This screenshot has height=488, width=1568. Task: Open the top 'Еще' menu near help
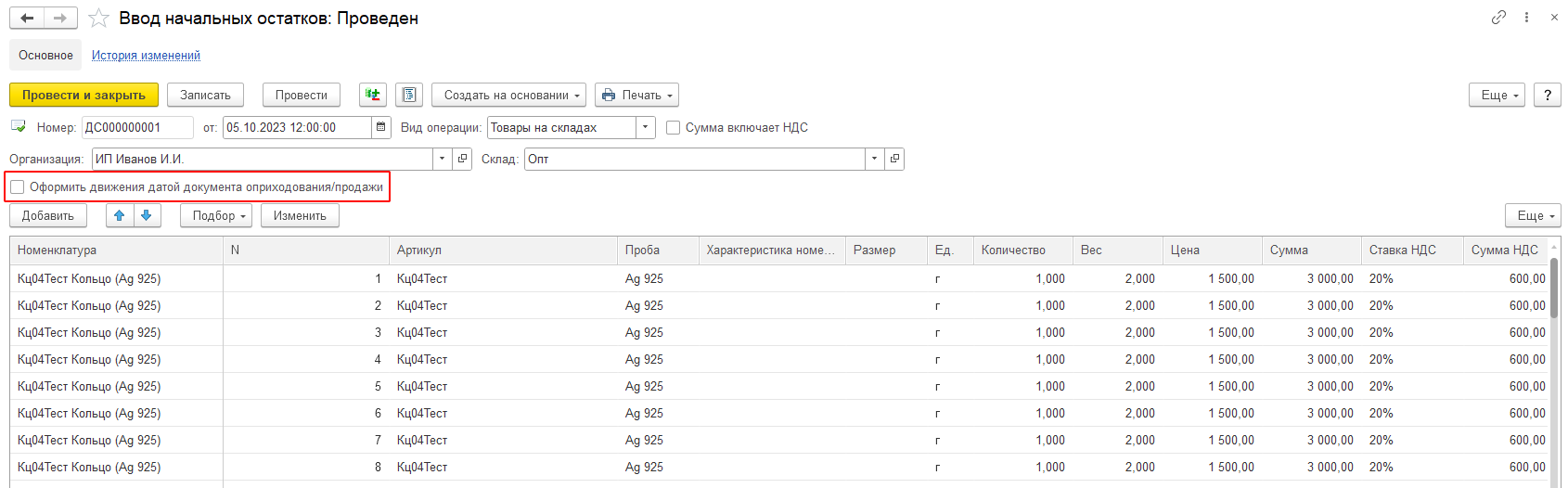(1497, 95)
